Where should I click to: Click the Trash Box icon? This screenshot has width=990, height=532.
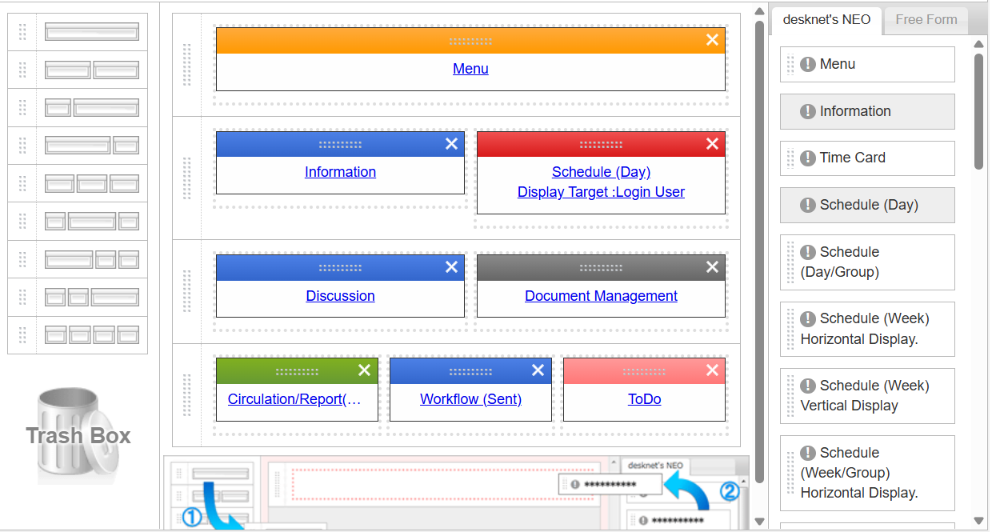[x=78, y=435]
